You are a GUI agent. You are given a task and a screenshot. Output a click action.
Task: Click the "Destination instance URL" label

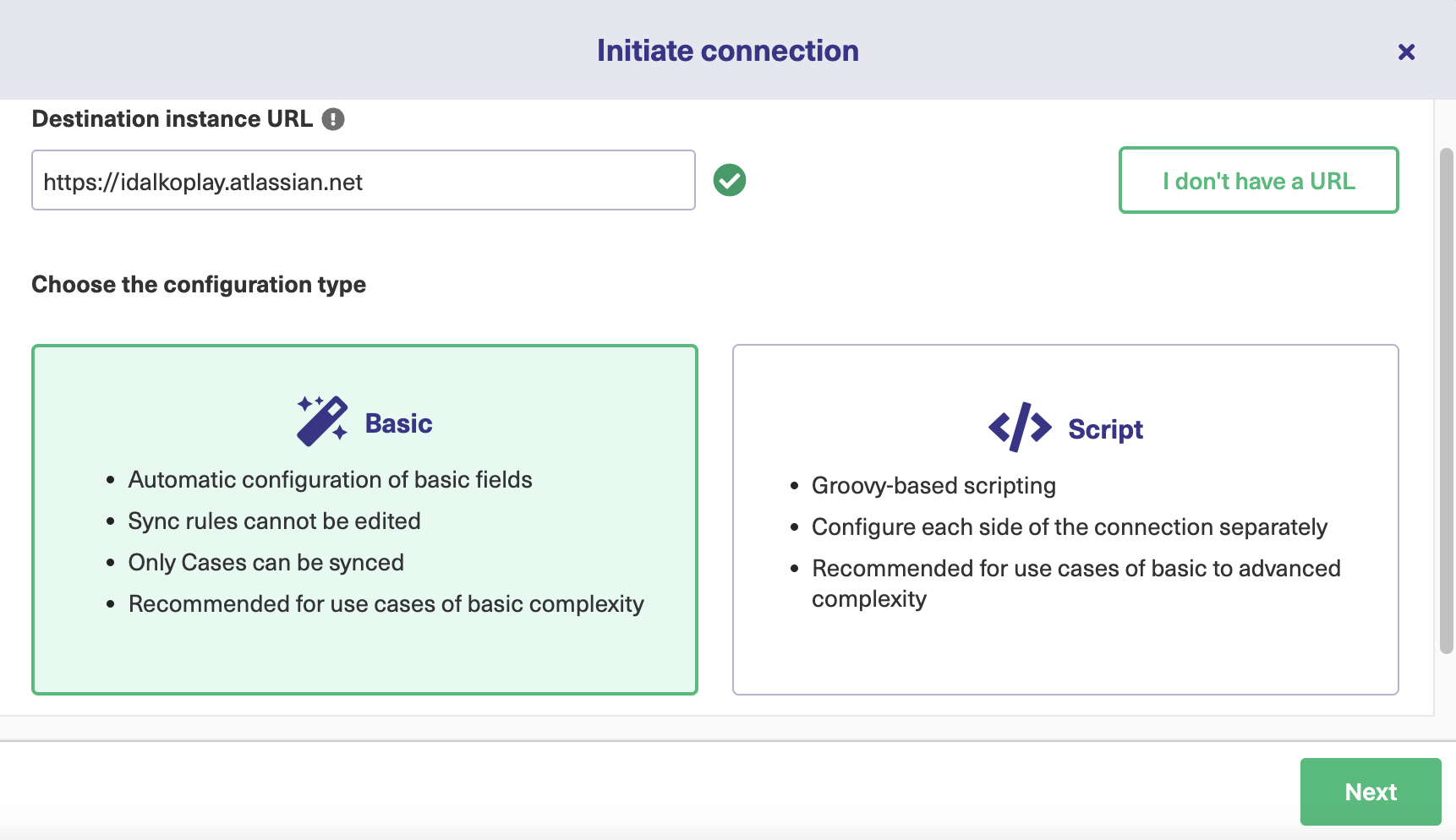(172, 119)
